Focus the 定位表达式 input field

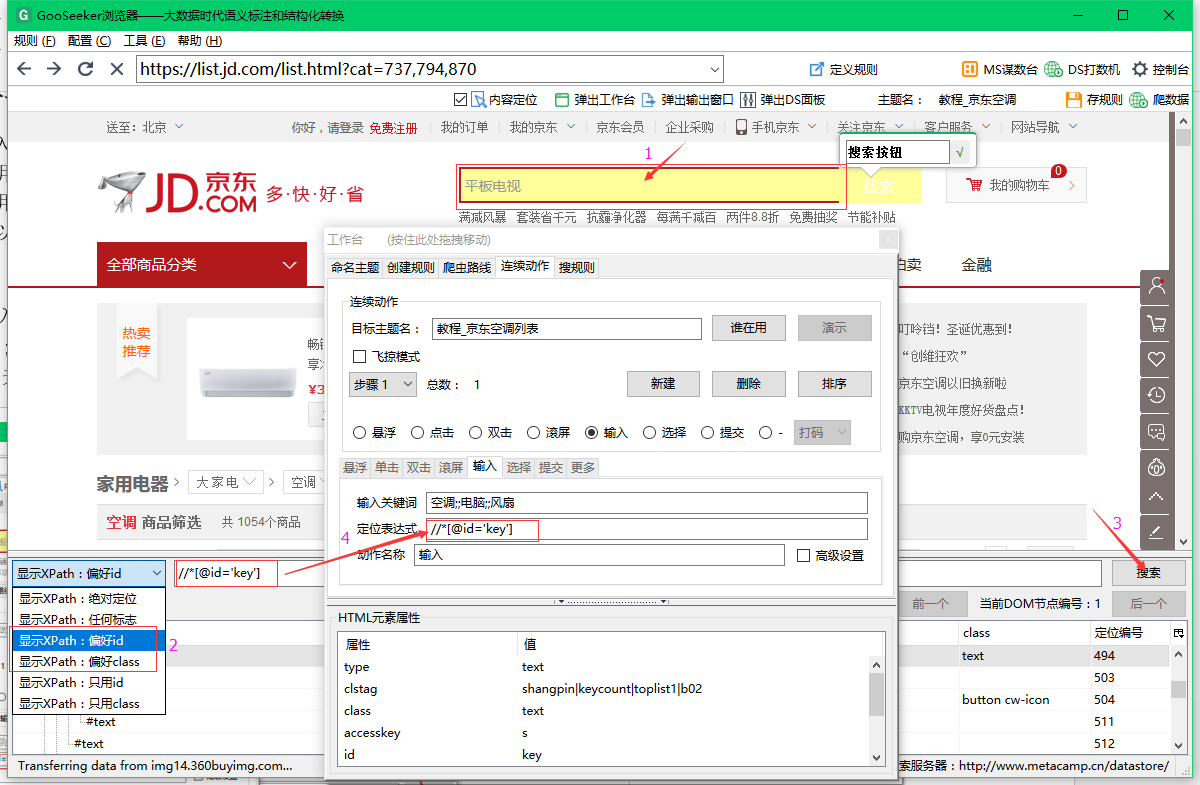click(647, 529)
